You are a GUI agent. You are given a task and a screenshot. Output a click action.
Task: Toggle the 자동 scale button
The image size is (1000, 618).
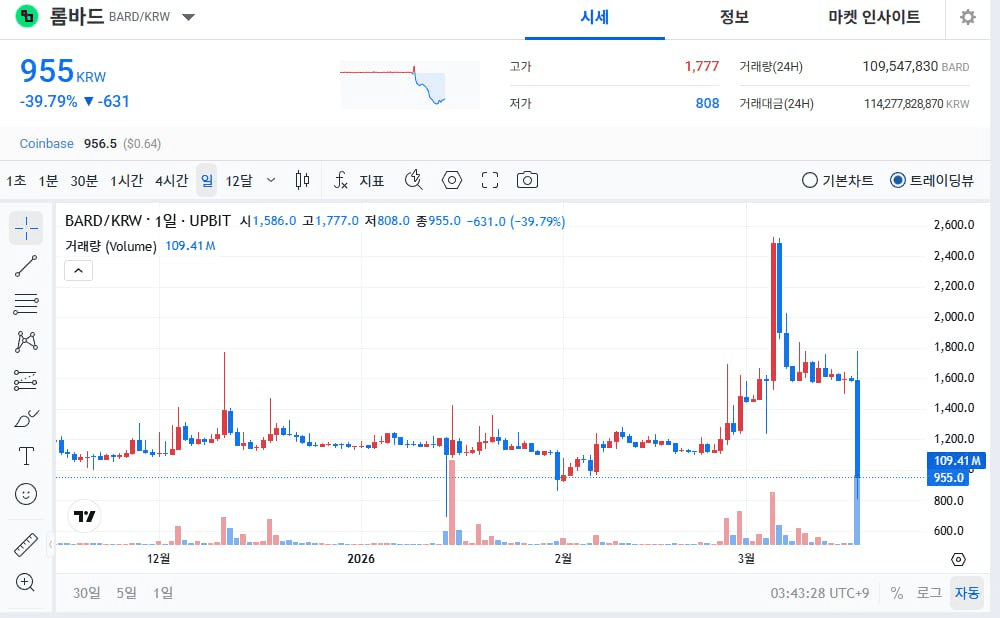[967, 592]
